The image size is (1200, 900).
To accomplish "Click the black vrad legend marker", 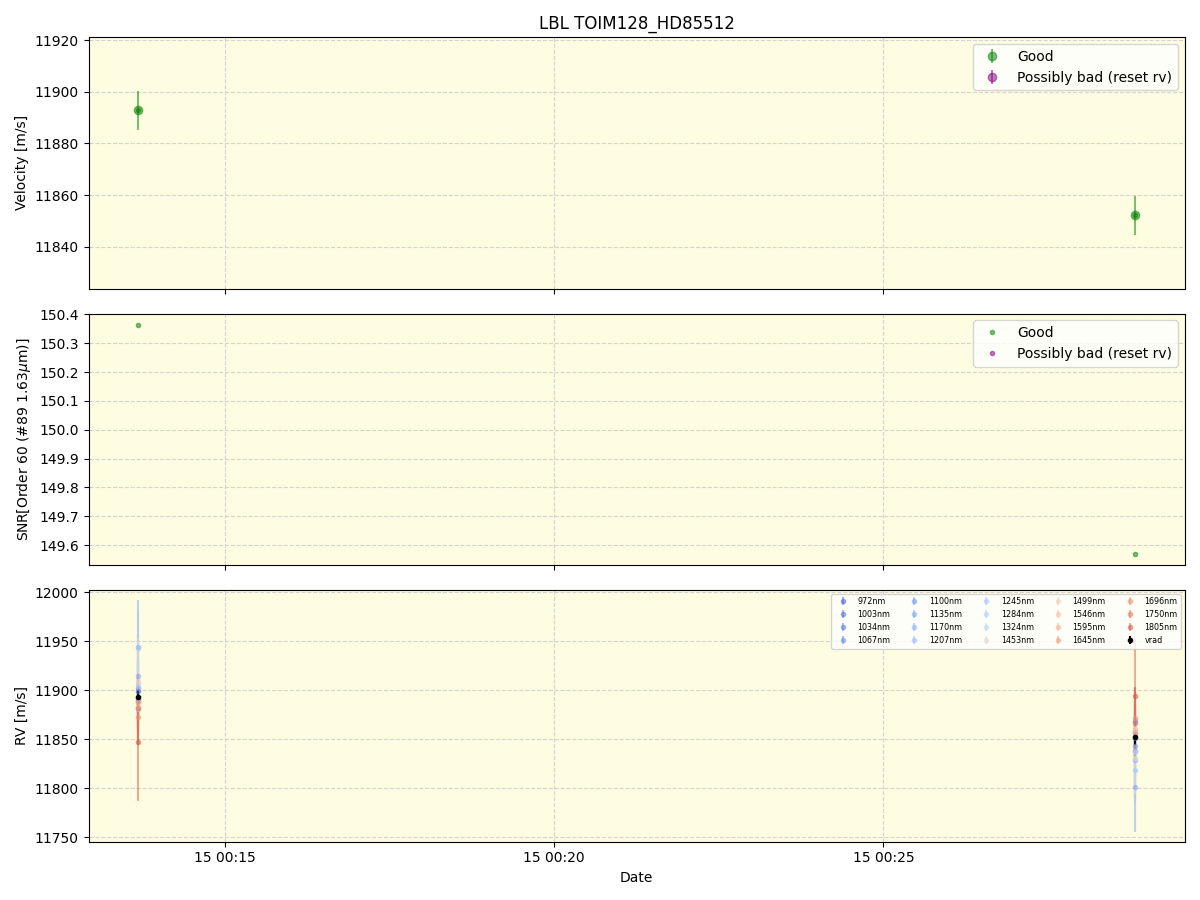I will pyautogui.click(x=1129, y=639).
